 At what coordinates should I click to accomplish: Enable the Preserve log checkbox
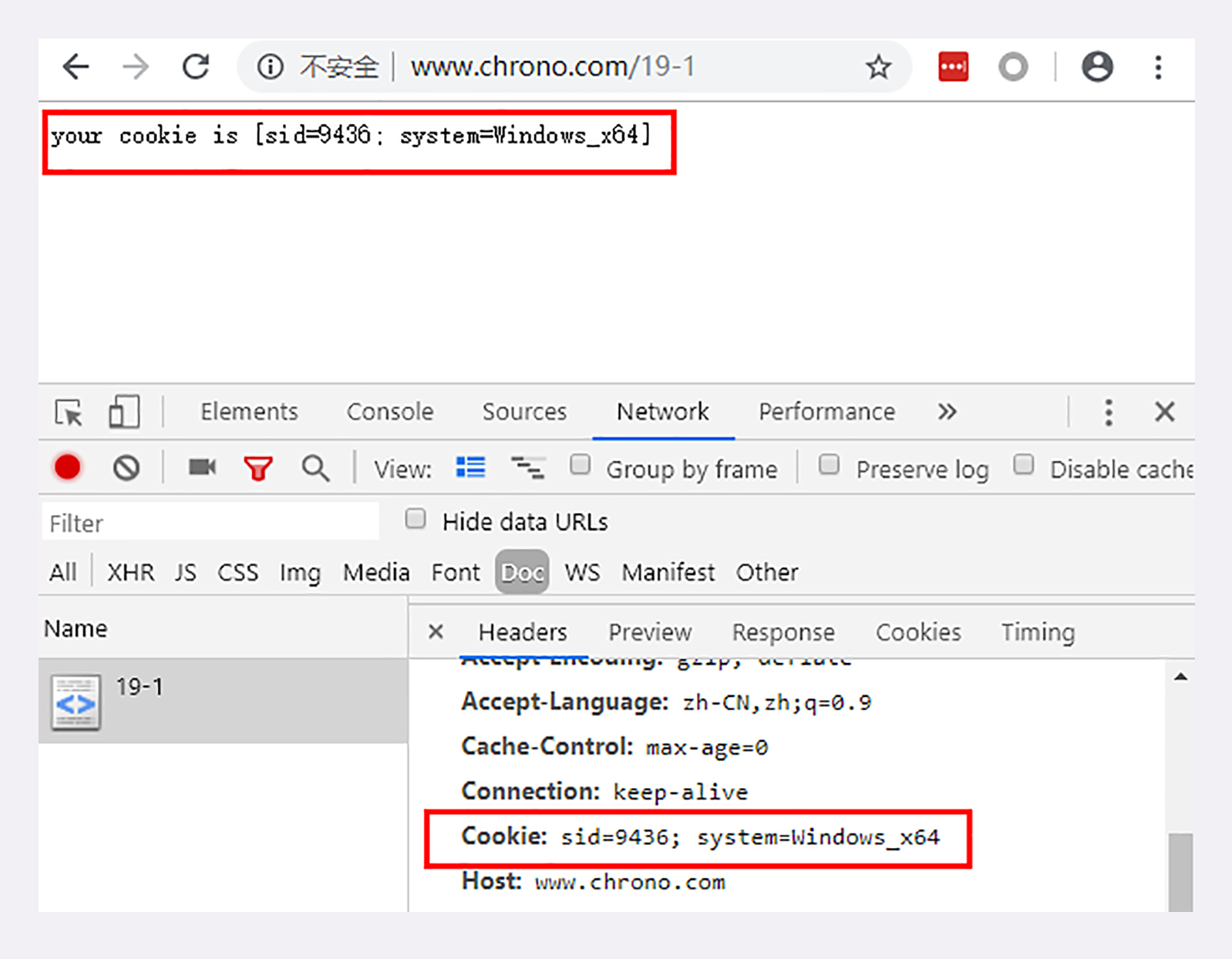829,464
